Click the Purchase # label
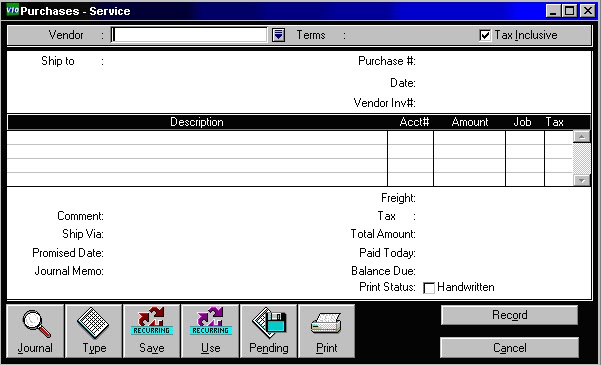 coord(387,61)
